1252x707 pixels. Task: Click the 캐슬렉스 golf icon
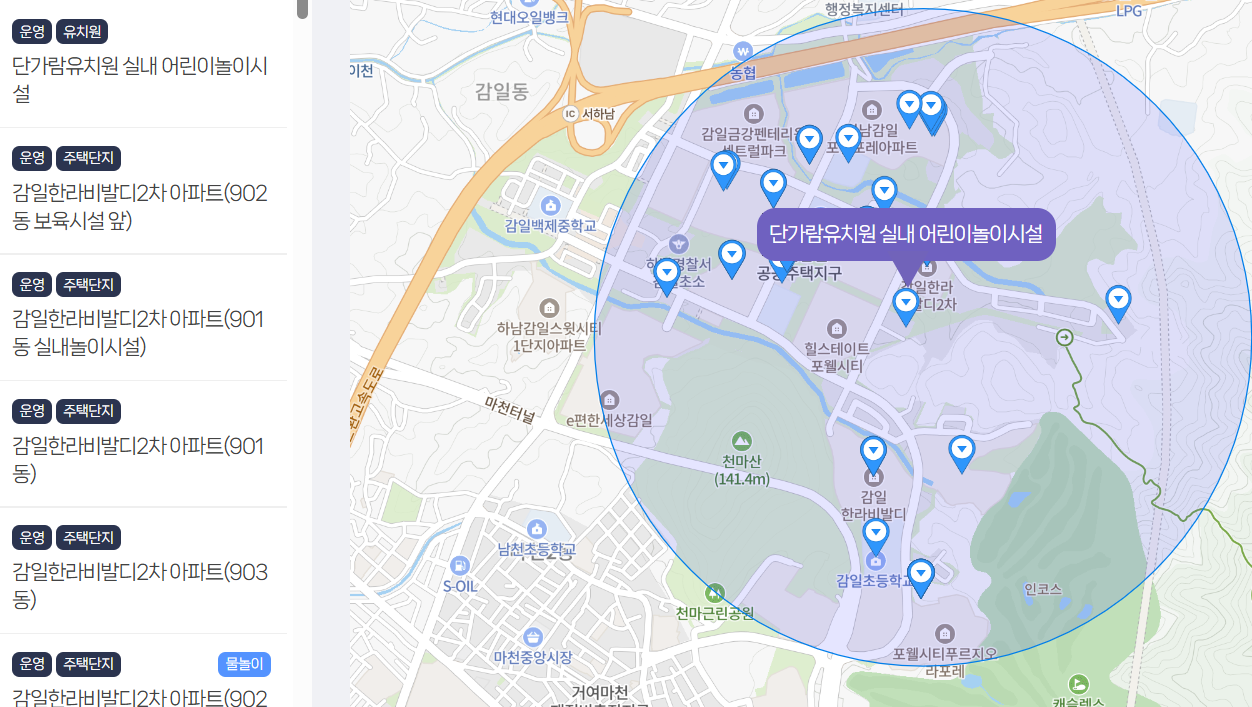coord(1078,684)
